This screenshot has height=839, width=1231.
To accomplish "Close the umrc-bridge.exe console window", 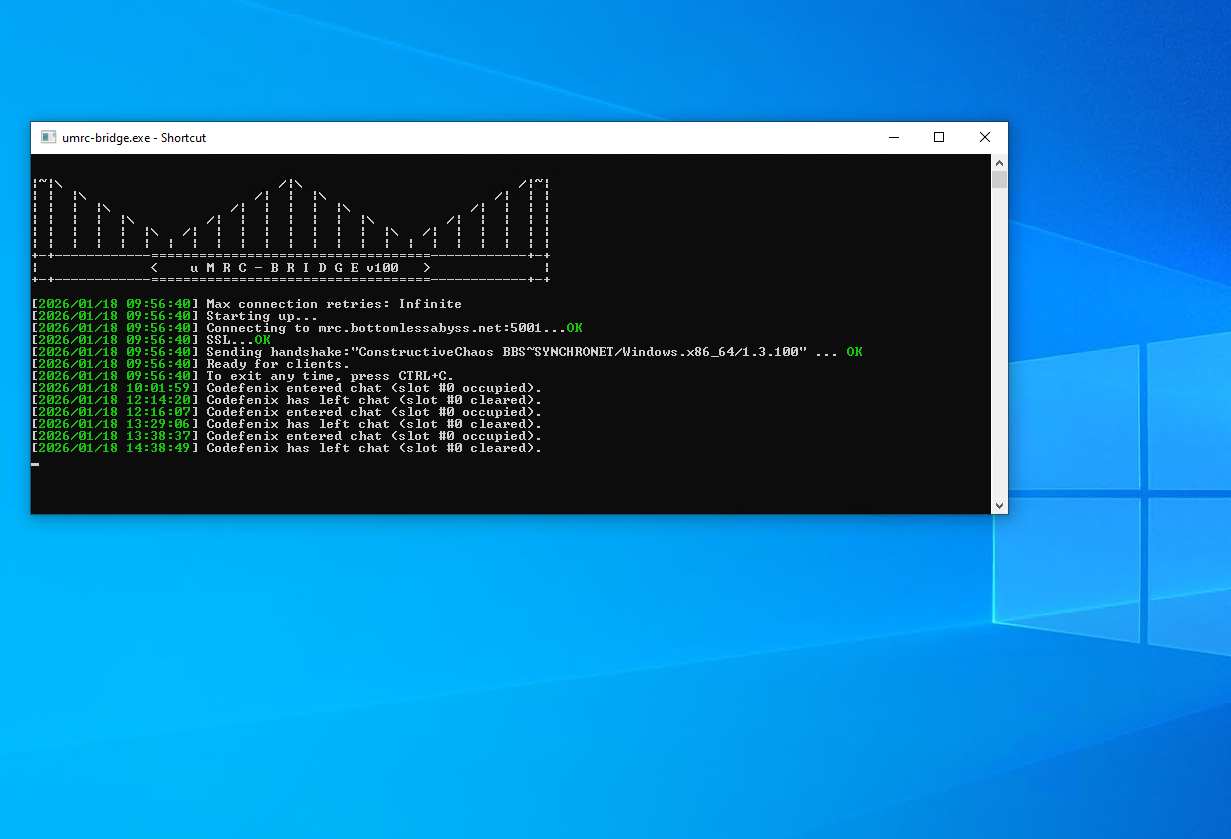I will (985, 138).
